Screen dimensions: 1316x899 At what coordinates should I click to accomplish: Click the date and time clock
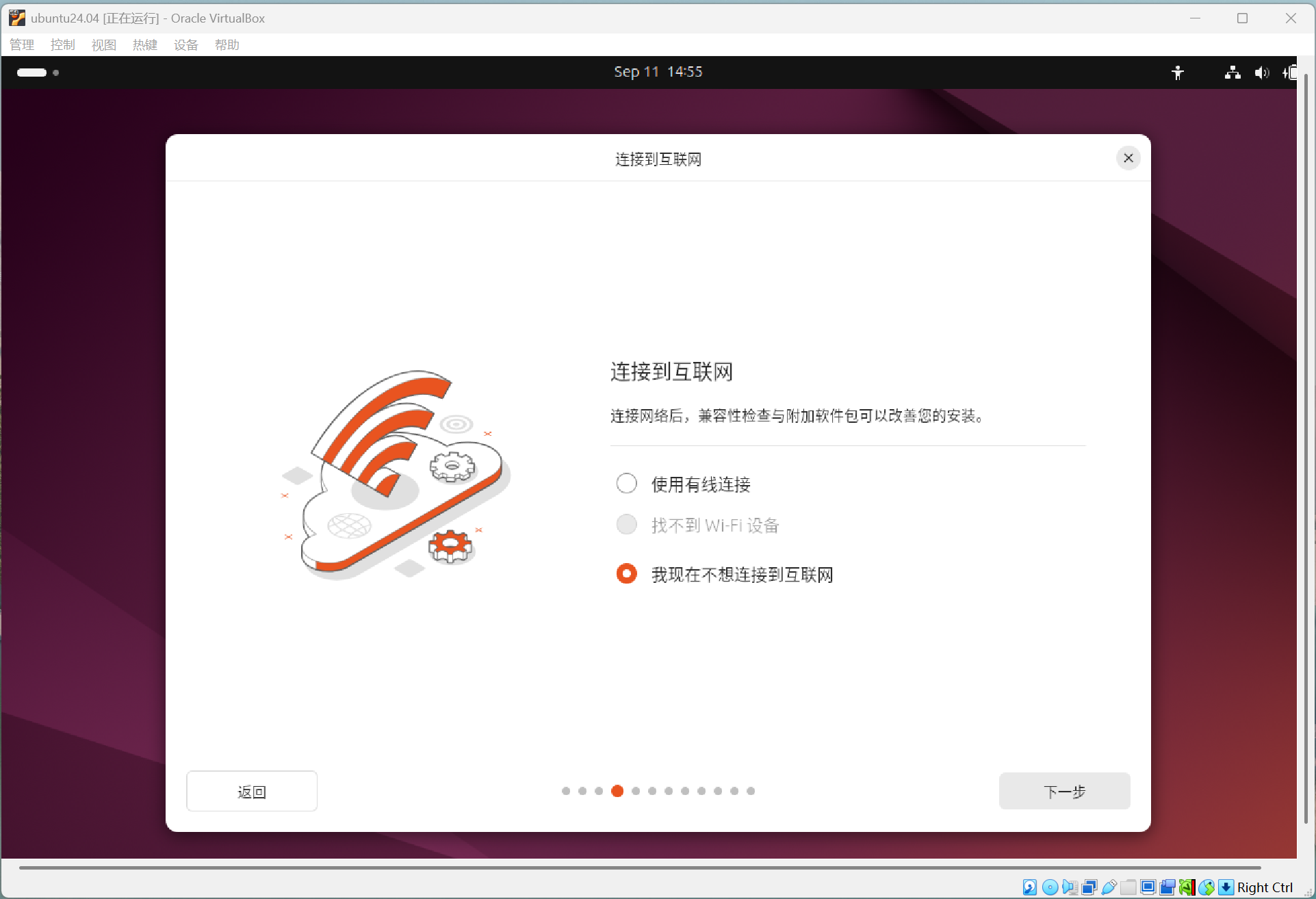click(x=658, y=72)
